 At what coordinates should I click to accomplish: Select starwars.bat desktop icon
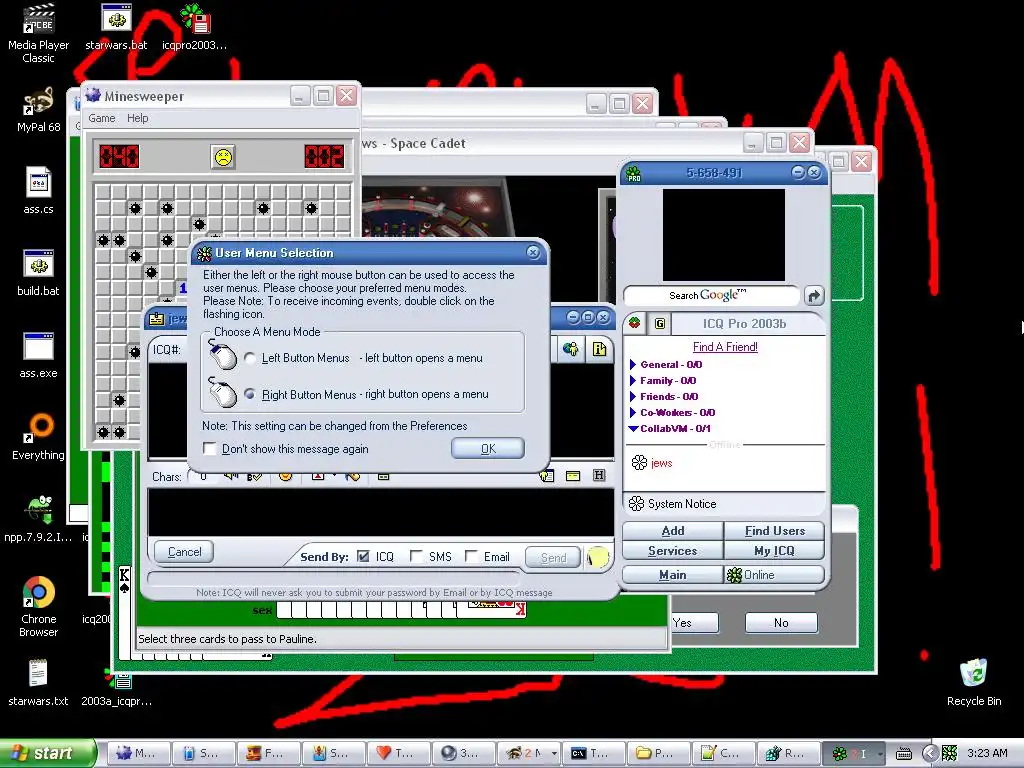pos(116,27)
